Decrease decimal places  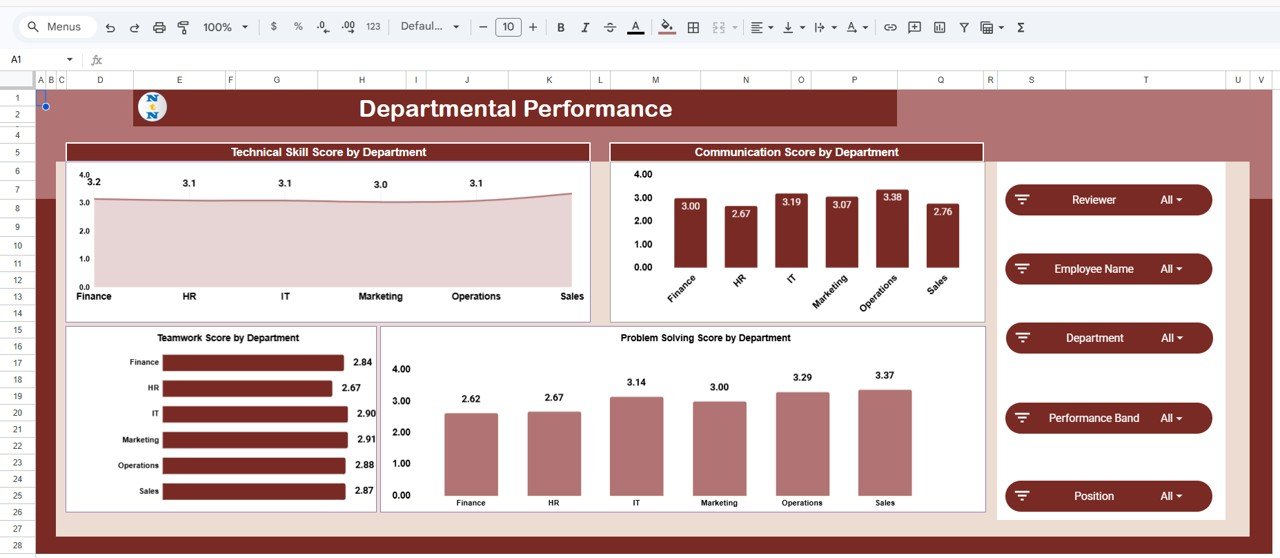tap(322, 27)
